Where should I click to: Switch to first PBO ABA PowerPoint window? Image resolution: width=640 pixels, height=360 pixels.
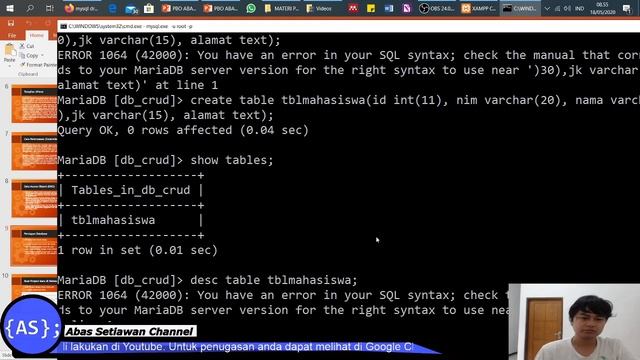coord(179,8)
